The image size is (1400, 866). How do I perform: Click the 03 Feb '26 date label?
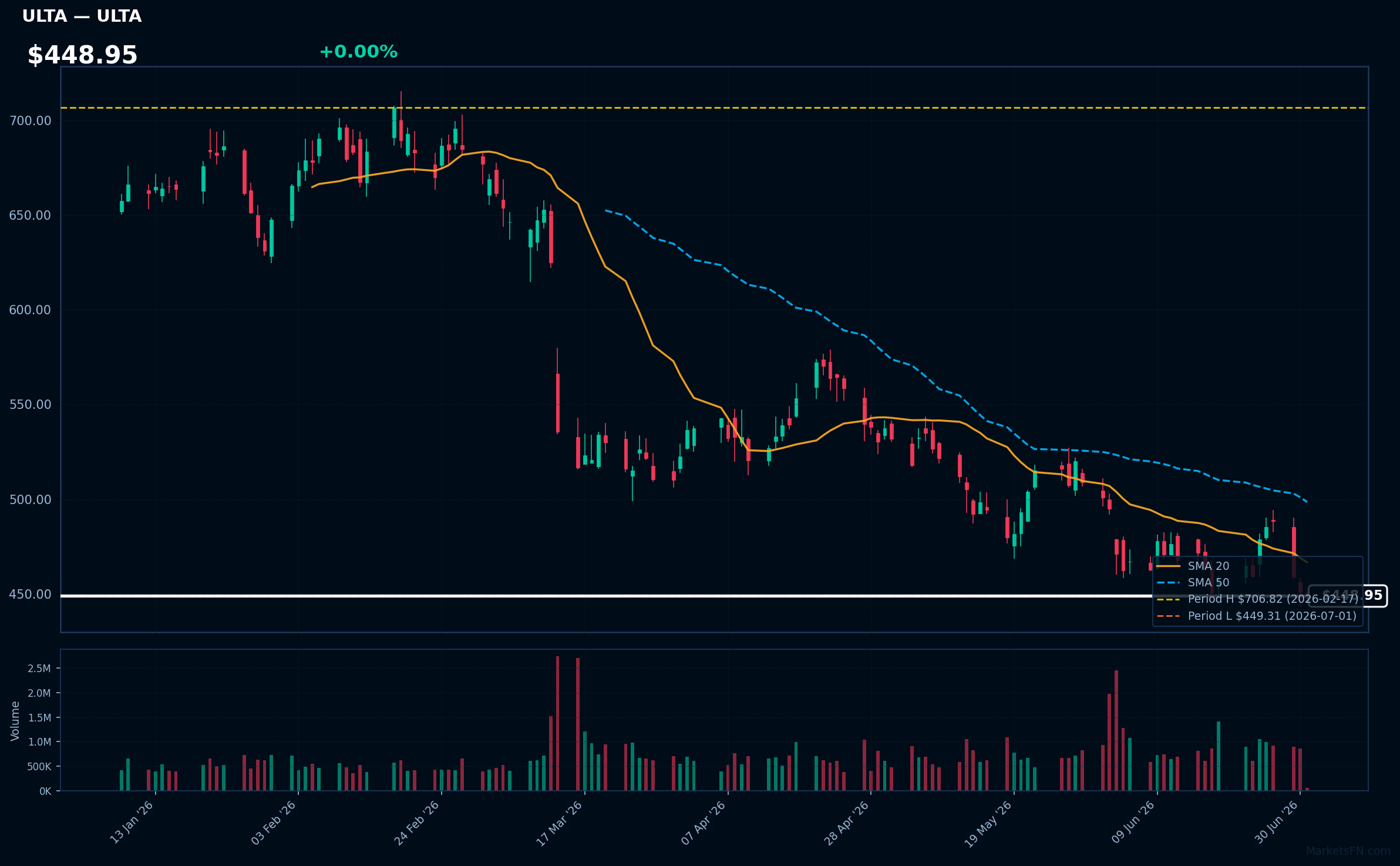(x=274, y=823)
